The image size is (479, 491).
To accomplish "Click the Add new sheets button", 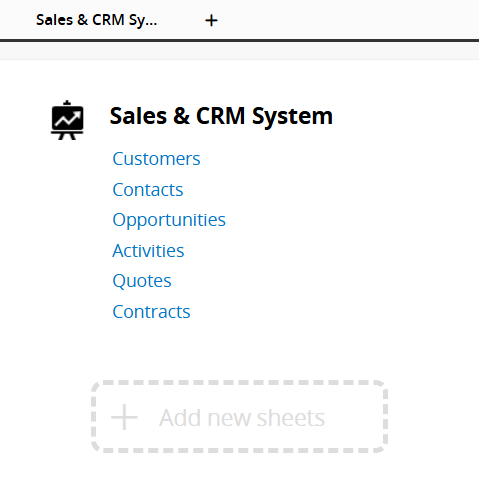I will click(x=240, y=417).
